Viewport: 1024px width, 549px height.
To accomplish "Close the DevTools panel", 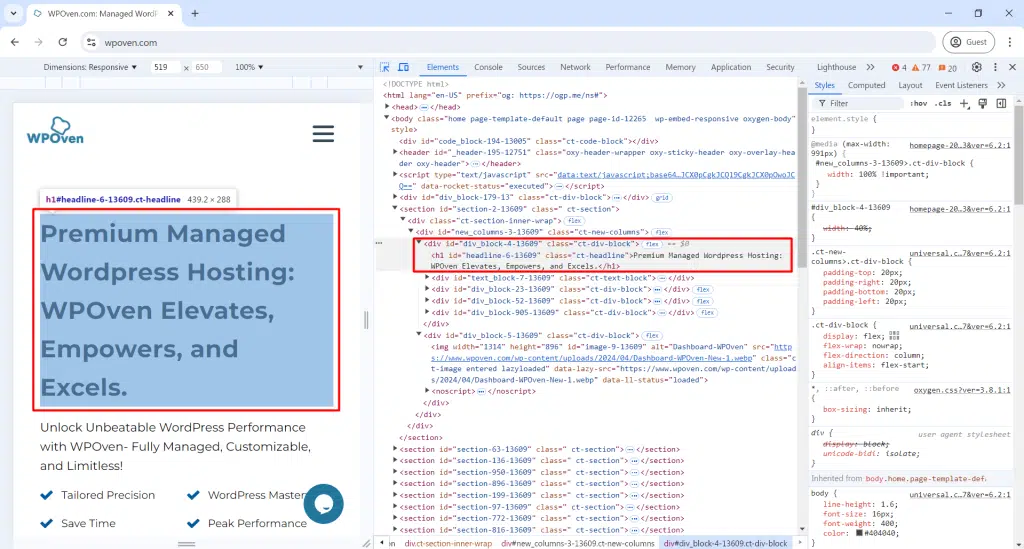I will tap(1012, 67).
